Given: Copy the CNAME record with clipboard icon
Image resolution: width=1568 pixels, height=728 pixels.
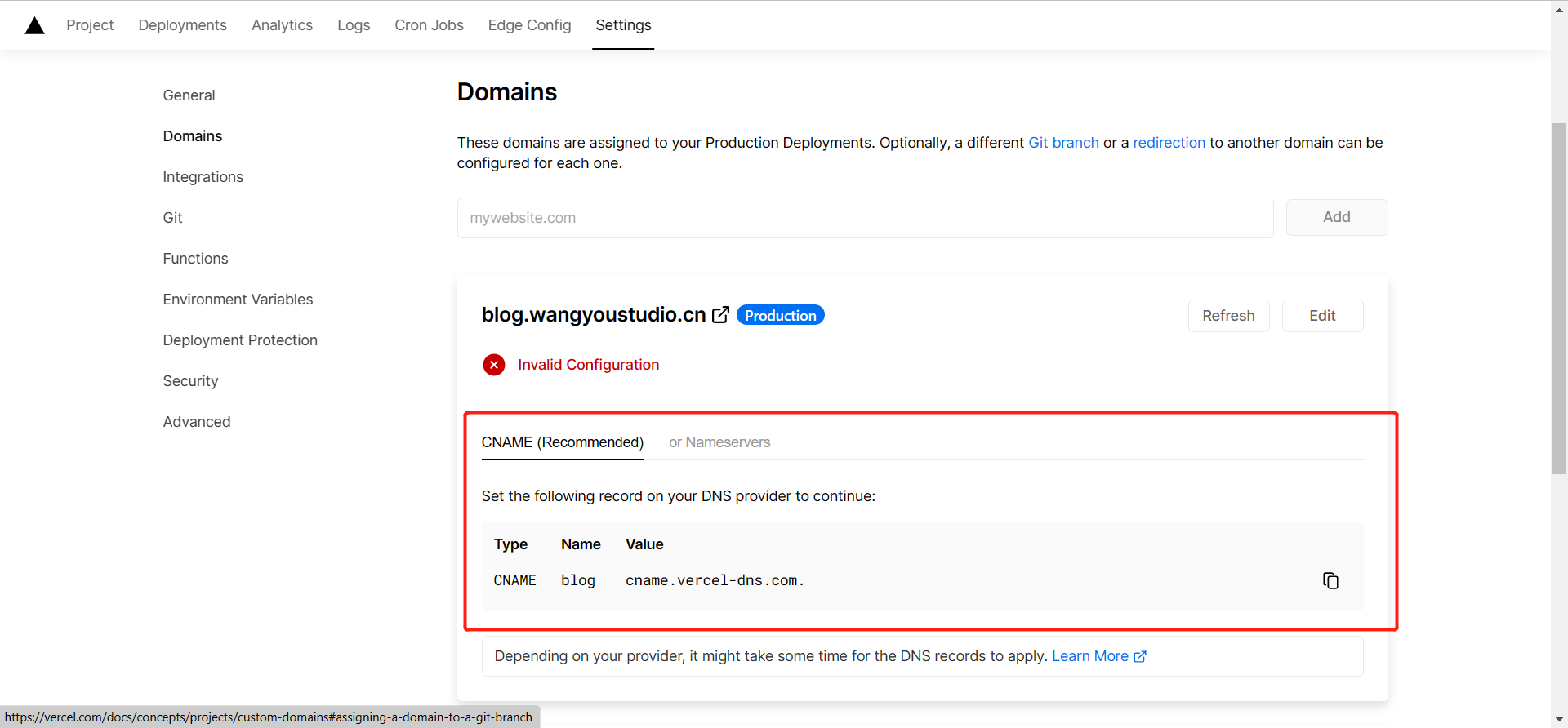Looking at the screenshot, I should pos(1330,580).
